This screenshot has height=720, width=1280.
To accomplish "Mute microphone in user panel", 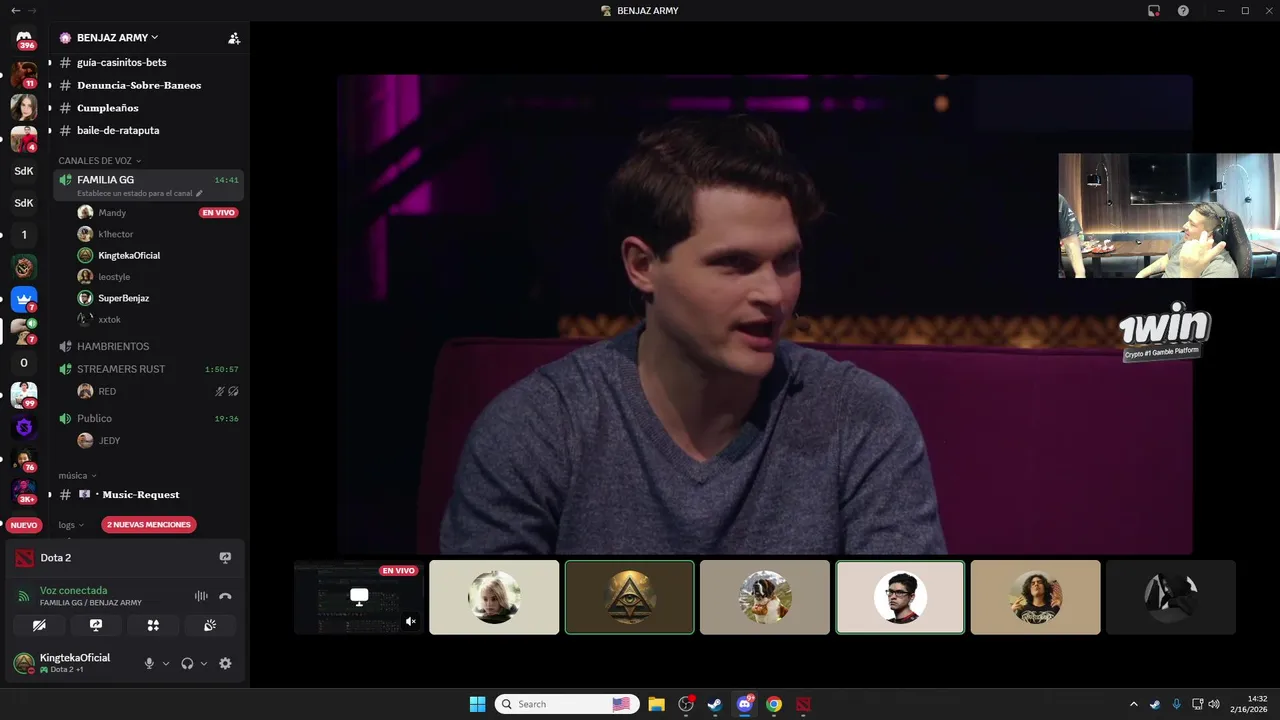I will point(149,663).
